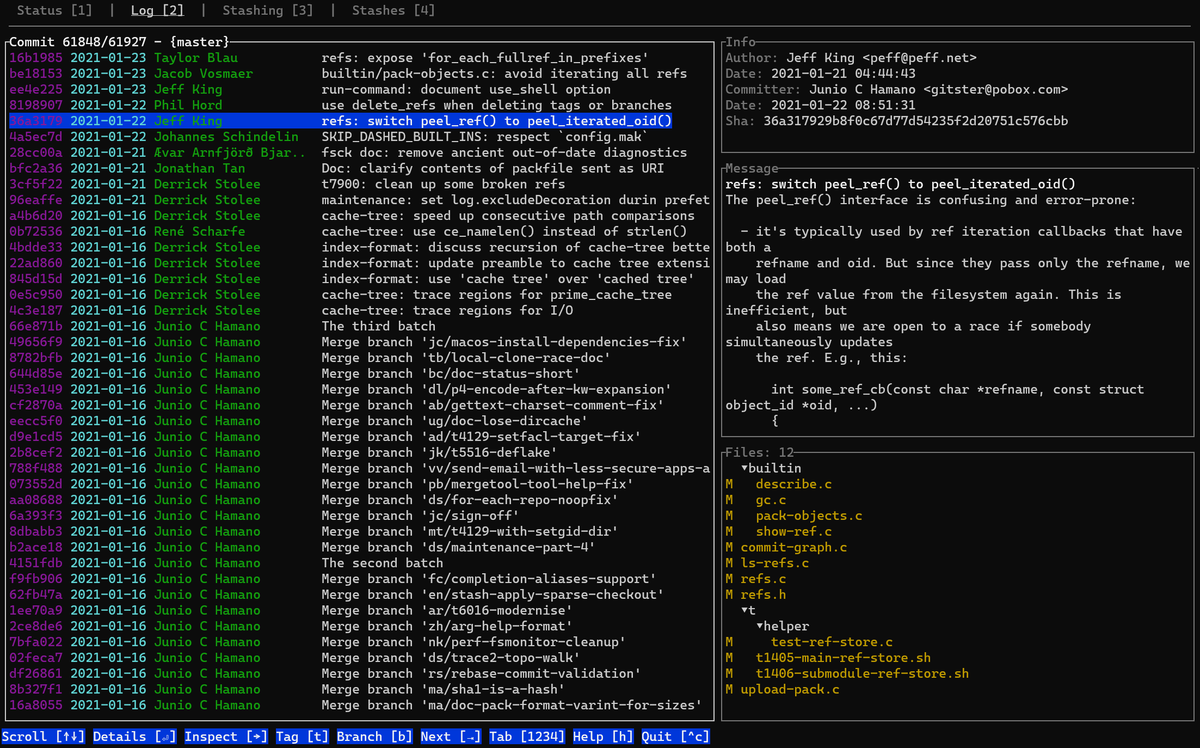Click Quit [^c] in the command bar

click(676, 737)
